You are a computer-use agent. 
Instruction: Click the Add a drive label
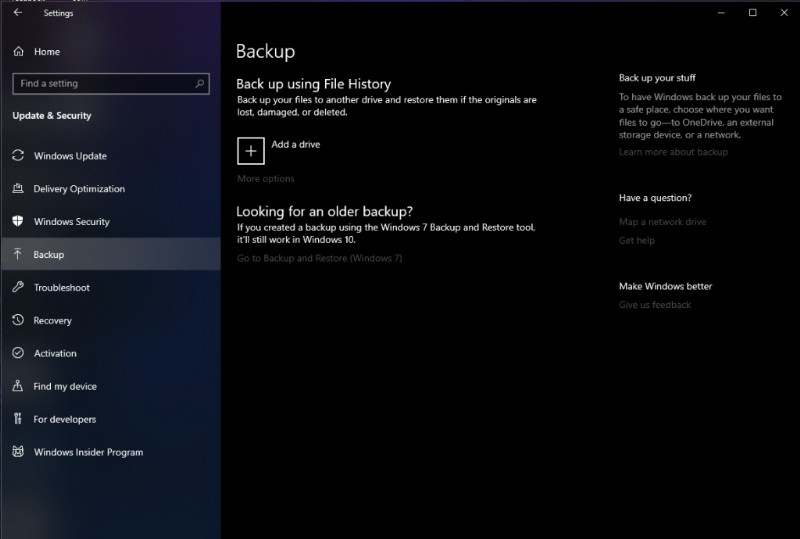(295, 144)
